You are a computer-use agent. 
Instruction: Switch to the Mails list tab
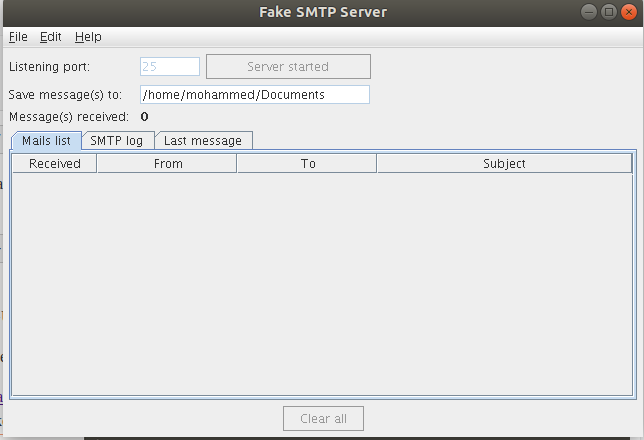(x=45, y=141)
